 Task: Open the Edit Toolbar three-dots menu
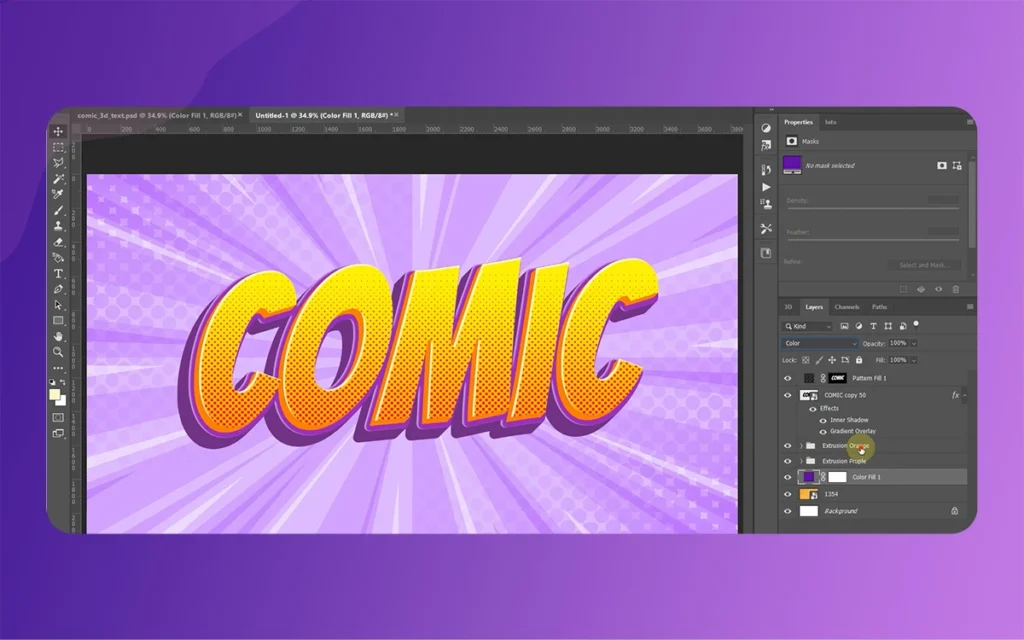58,368
